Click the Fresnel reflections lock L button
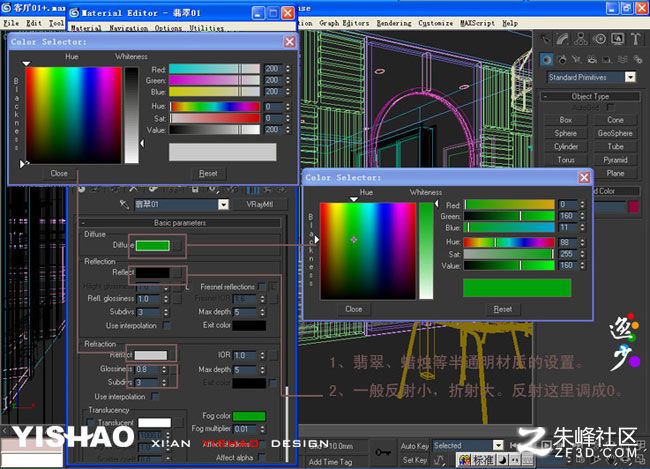Viewport: 650px width, 469px height. (274, 286)
